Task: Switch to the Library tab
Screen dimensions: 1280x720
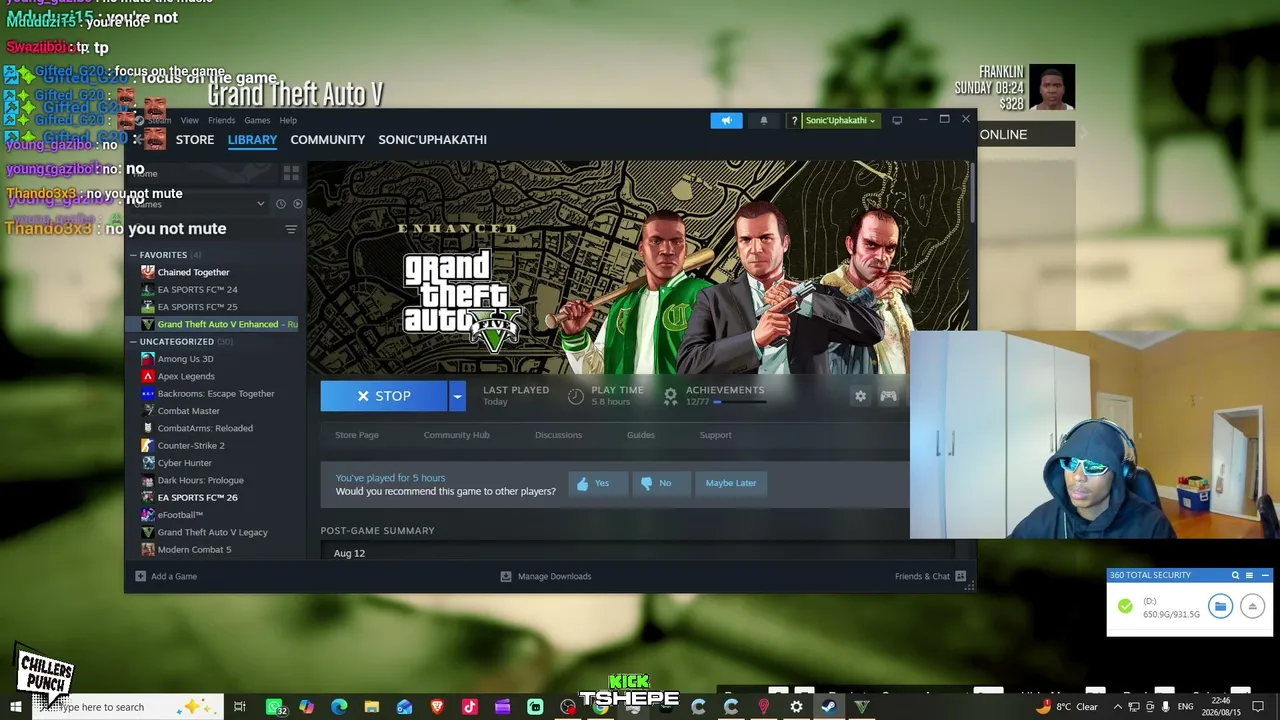Action: tap(252, 140)
